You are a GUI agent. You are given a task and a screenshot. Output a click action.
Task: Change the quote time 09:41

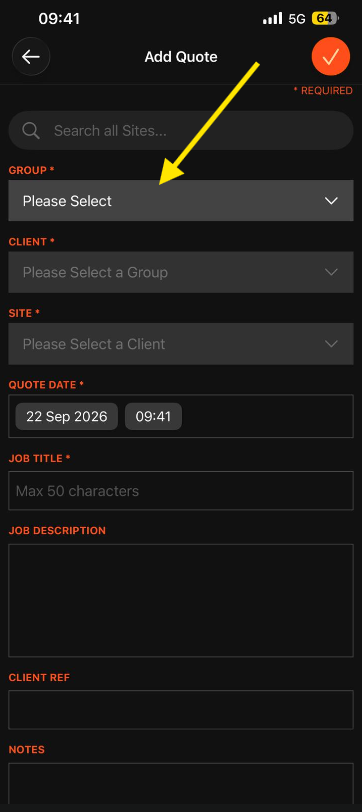(x=153, y=416)
